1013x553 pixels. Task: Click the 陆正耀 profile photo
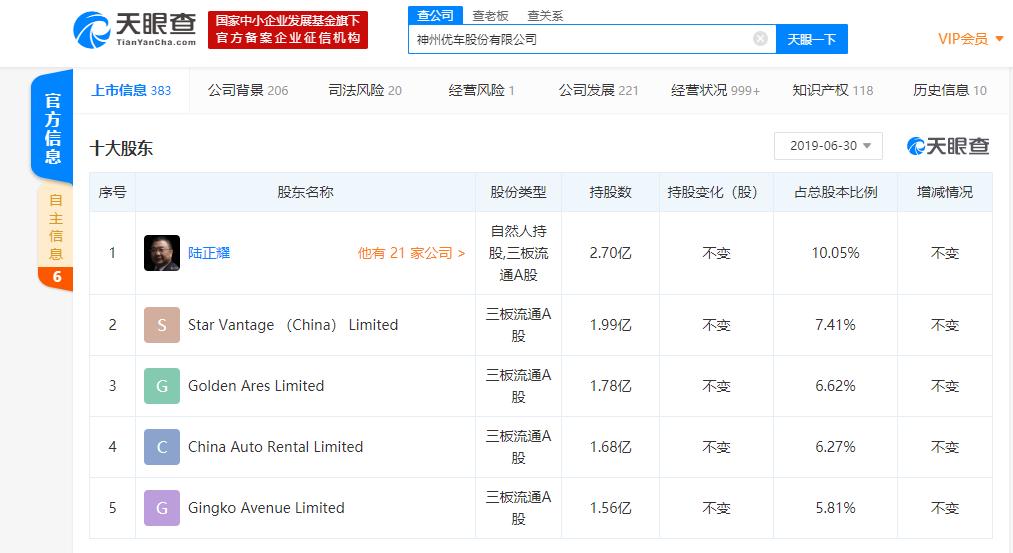pyautogui.click(x=162, y=253)
